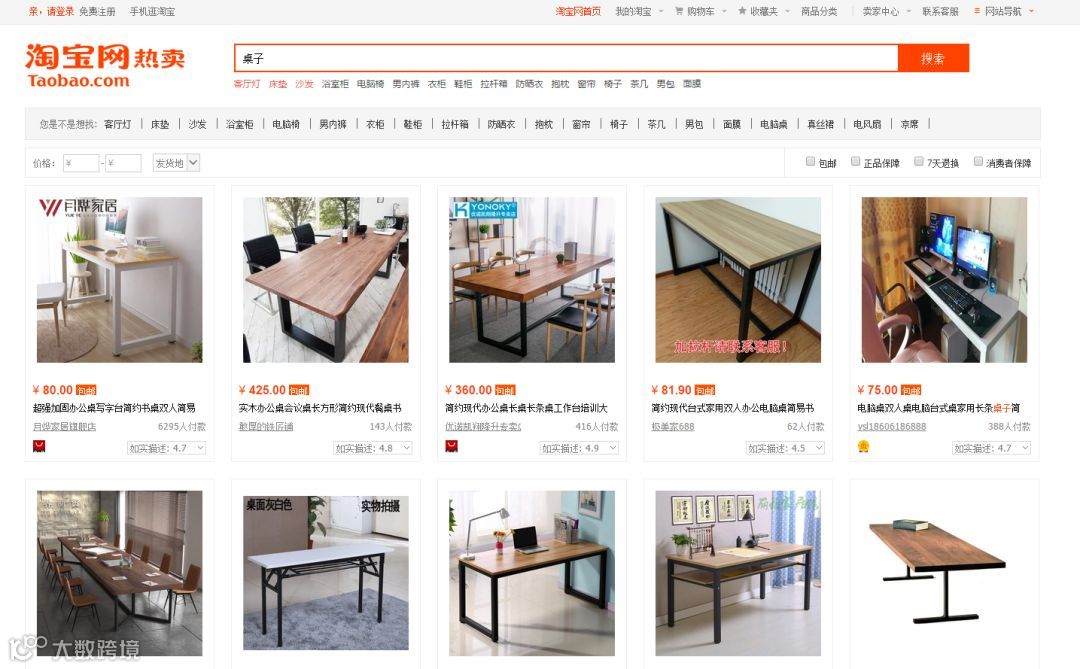Click the orange 搜索 search button
Viewport: 1080px width, 669px height.
tap(933, 59)
